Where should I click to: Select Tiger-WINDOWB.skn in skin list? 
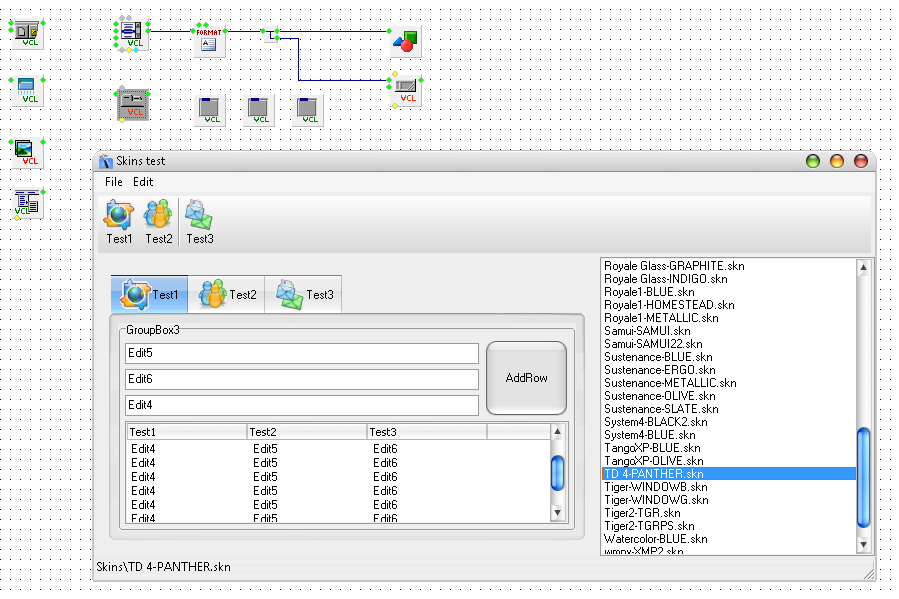656,487
